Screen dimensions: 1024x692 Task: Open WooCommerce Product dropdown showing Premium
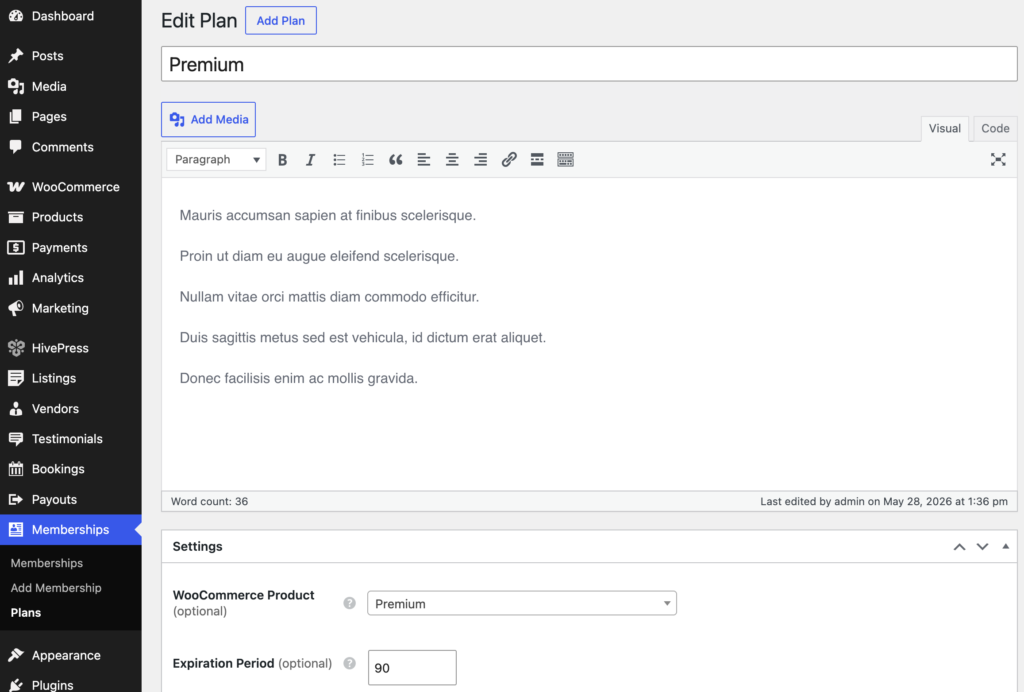(x=522, y=603)
